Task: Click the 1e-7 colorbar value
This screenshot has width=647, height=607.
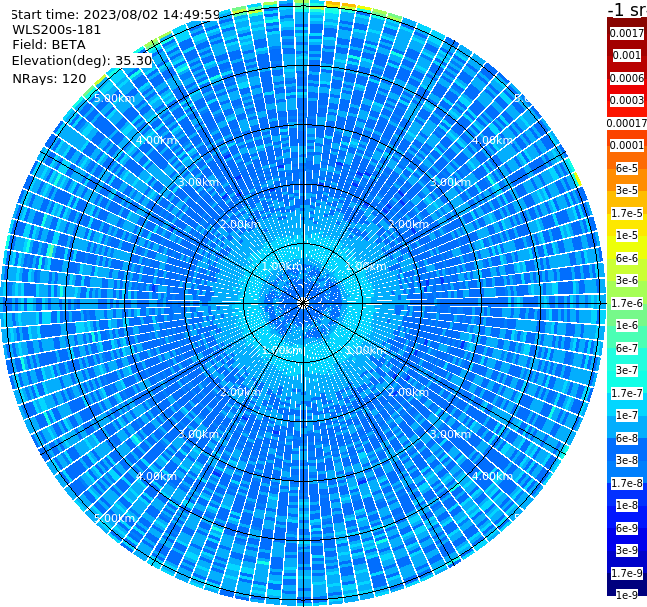Action: [627, 415]
